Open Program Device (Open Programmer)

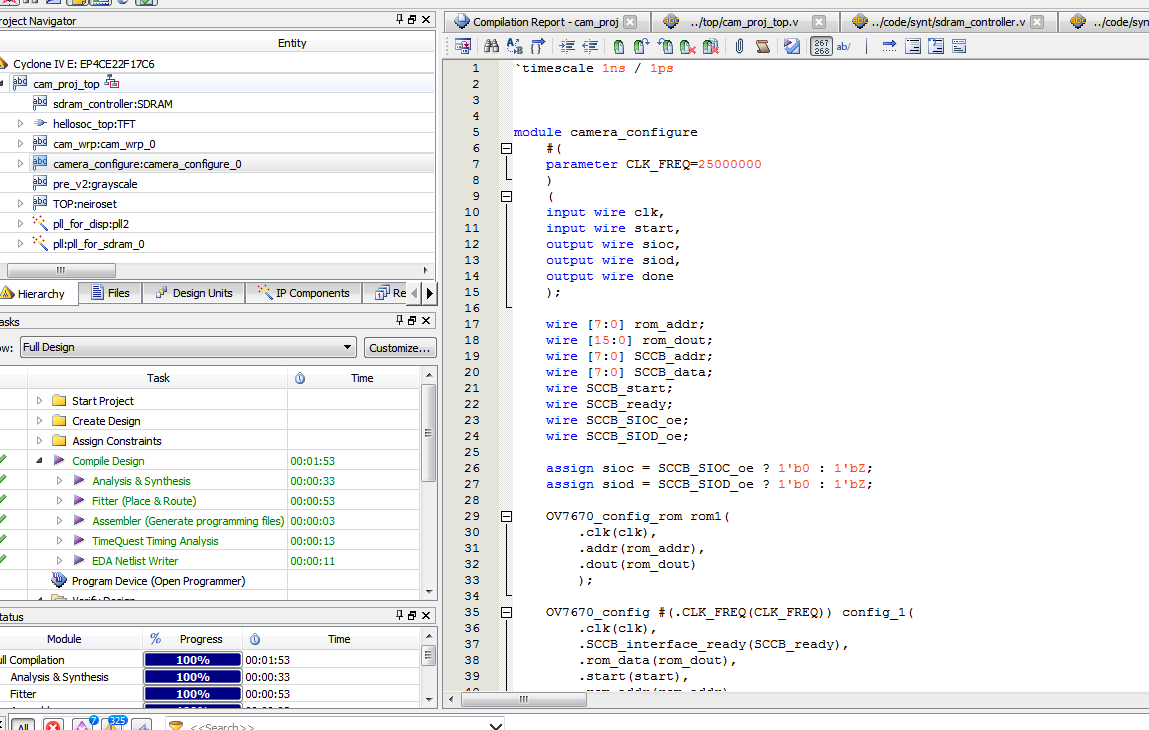[158, 581]
